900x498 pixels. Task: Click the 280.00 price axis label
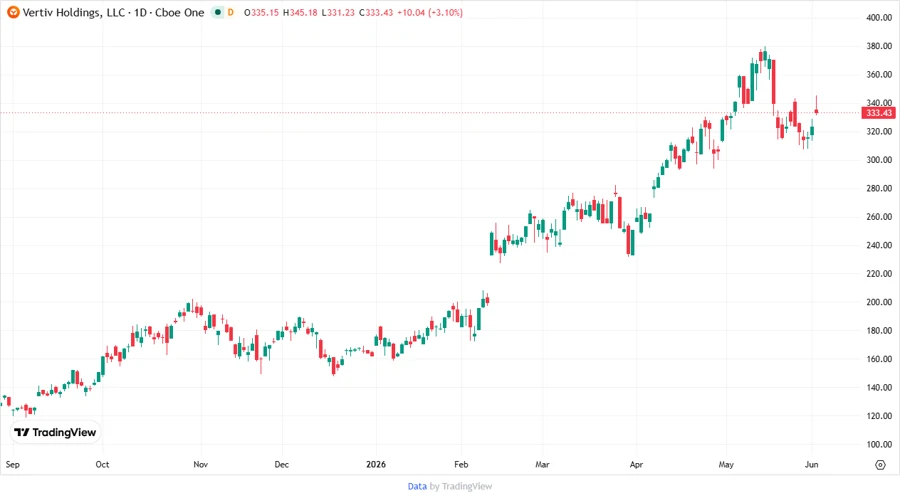879,188
